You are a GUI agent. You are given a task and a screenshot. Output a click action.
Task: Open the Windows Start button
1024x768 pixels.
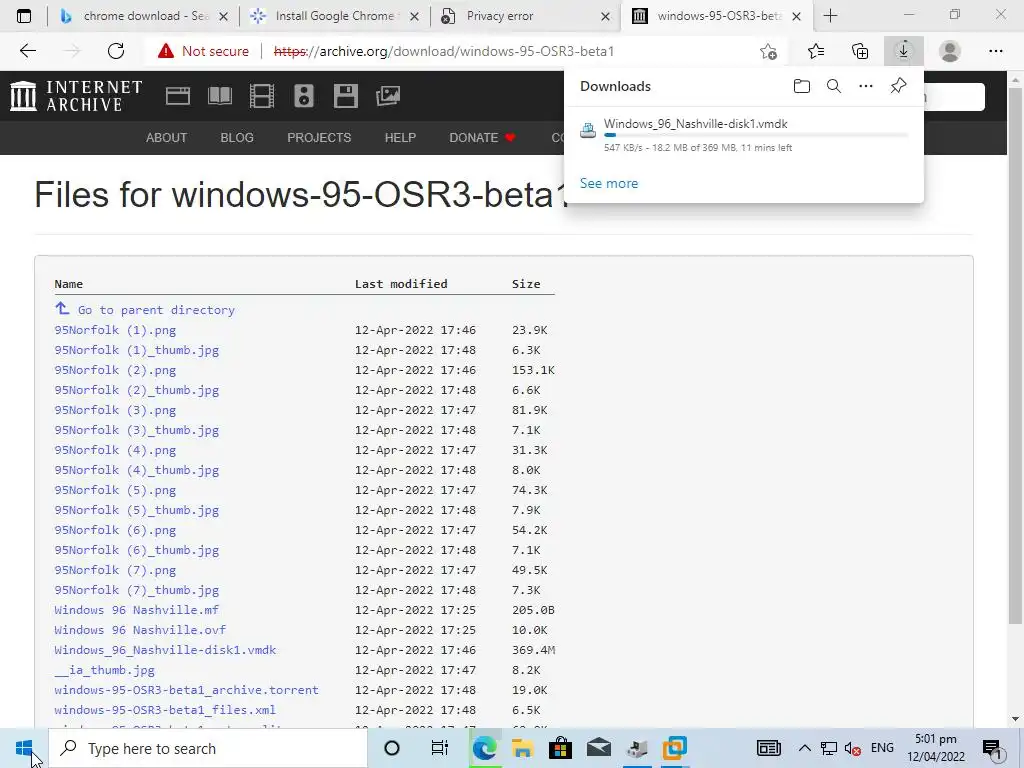click(24, 748)
